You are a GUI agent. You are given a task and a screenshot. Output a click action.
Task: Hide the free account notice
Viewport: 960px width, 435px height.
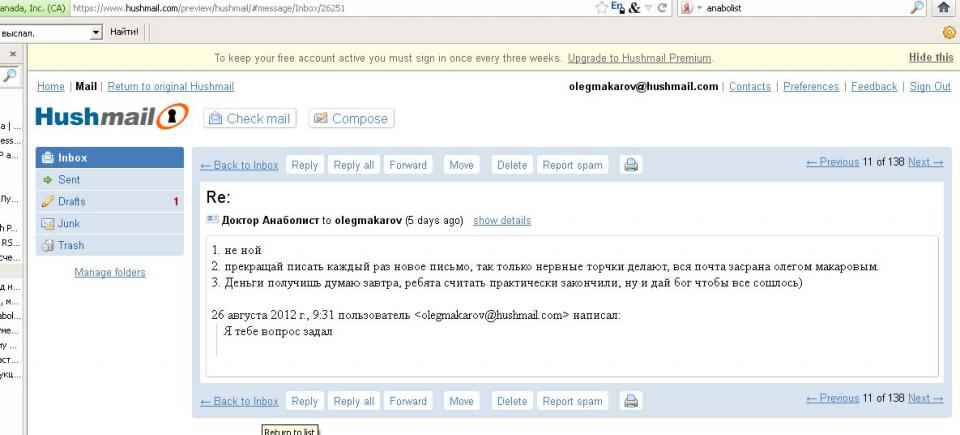[930, 57]
